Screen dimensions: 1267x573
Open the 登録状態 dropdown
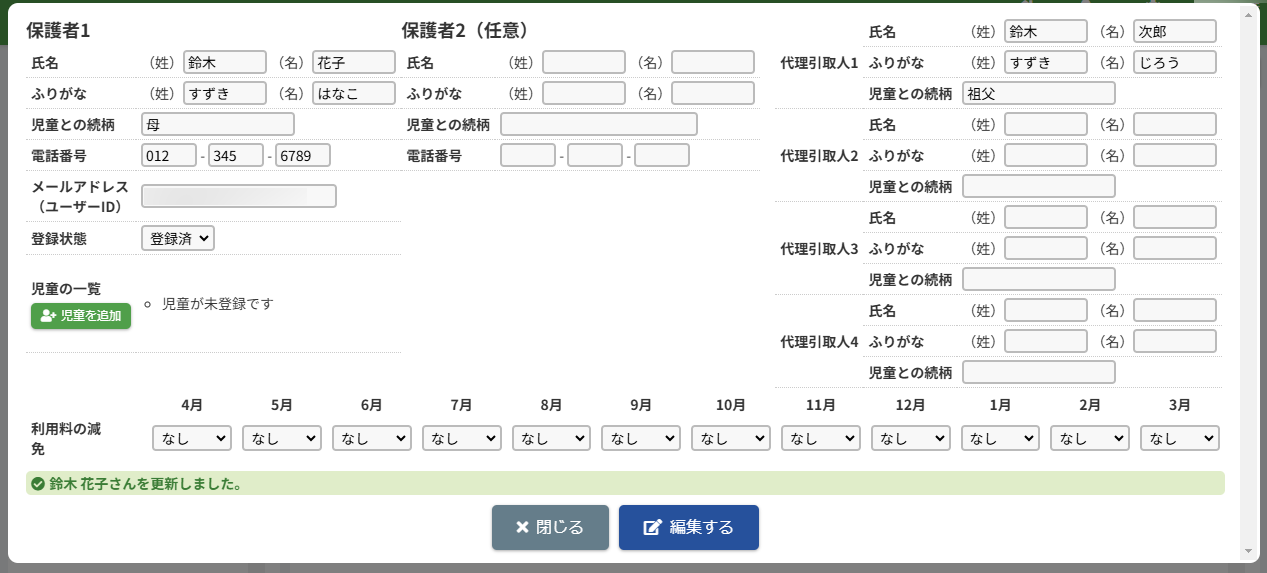pyautogui.click(x=178, y=238)
